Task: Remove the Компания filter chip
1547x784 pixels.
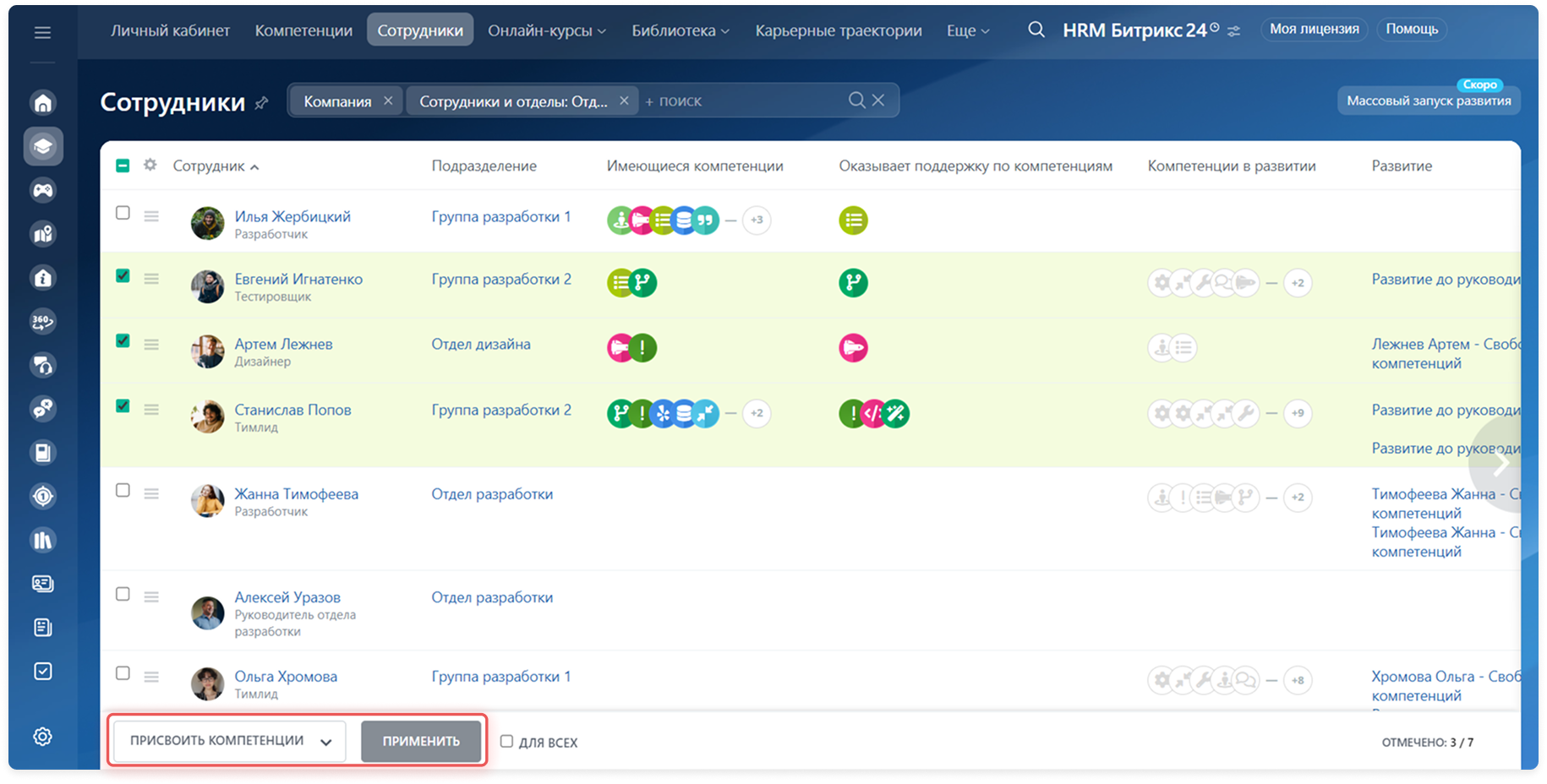Action: pyautogui.click(x=388, y=101)
